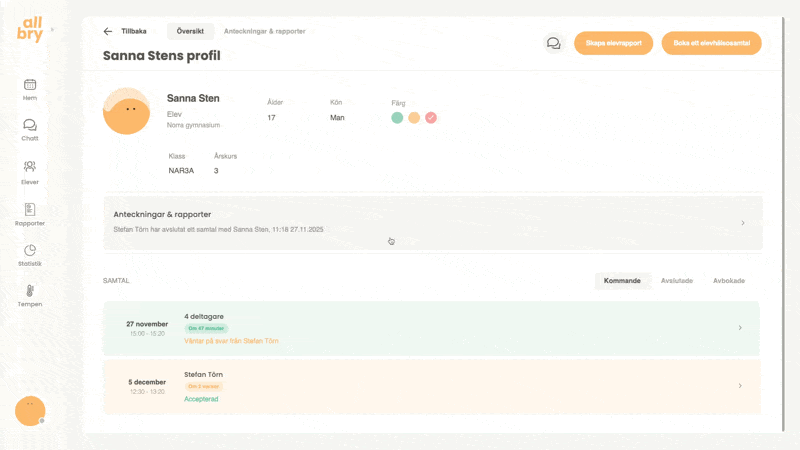Open Tempen thermometer icon
The height and width of the screenshot is (450, 800).
tap(30, 293)
